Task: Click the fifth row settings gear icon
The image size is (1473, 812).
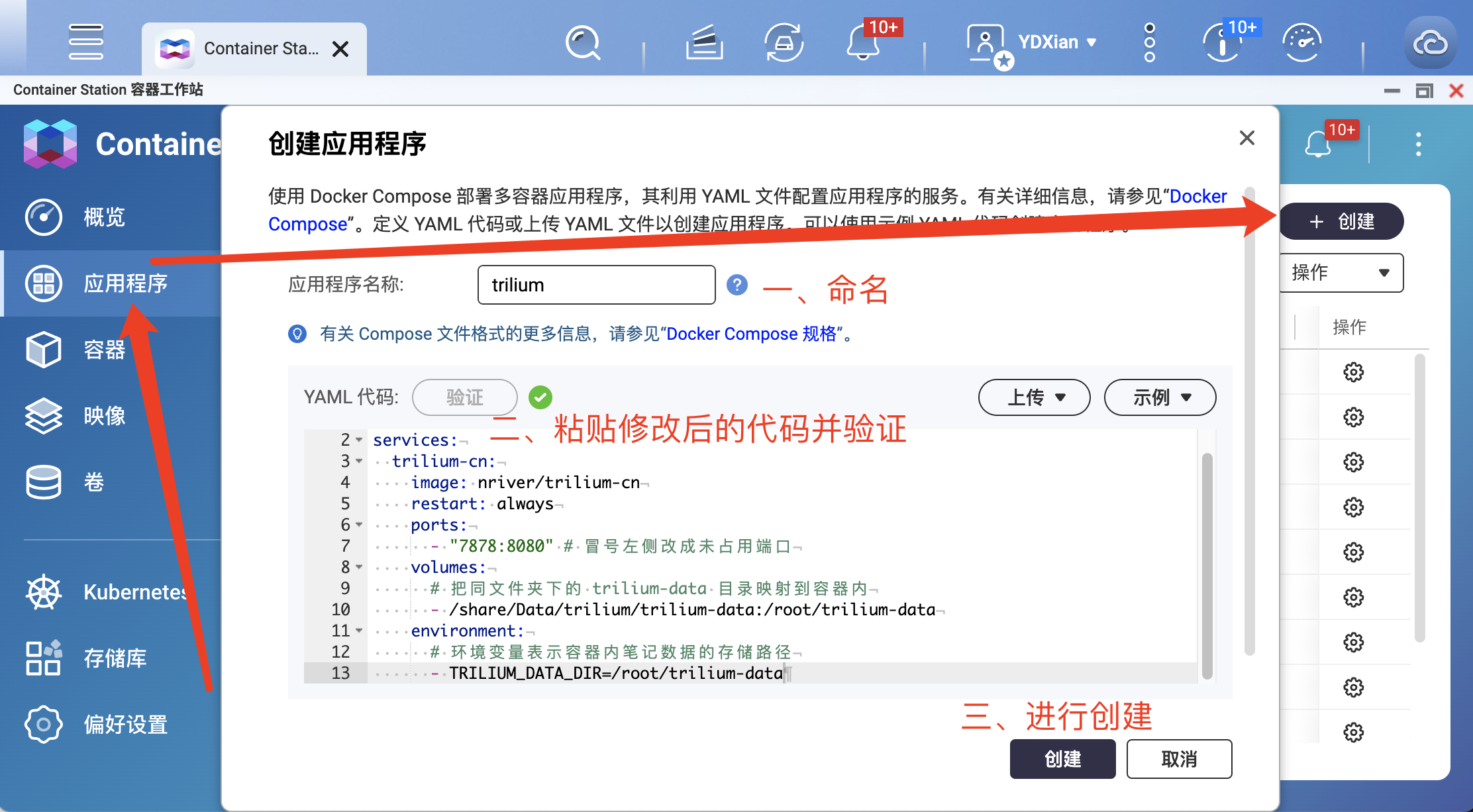Action: pos(1354,552)
